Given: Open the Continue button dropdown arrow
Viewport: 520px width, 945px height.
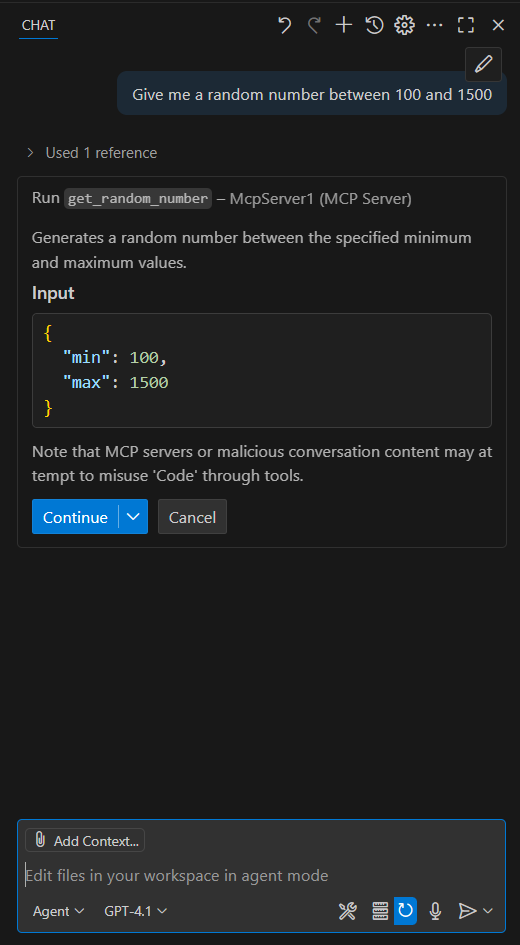Looking at the screenshot, I should click(133, 516).
